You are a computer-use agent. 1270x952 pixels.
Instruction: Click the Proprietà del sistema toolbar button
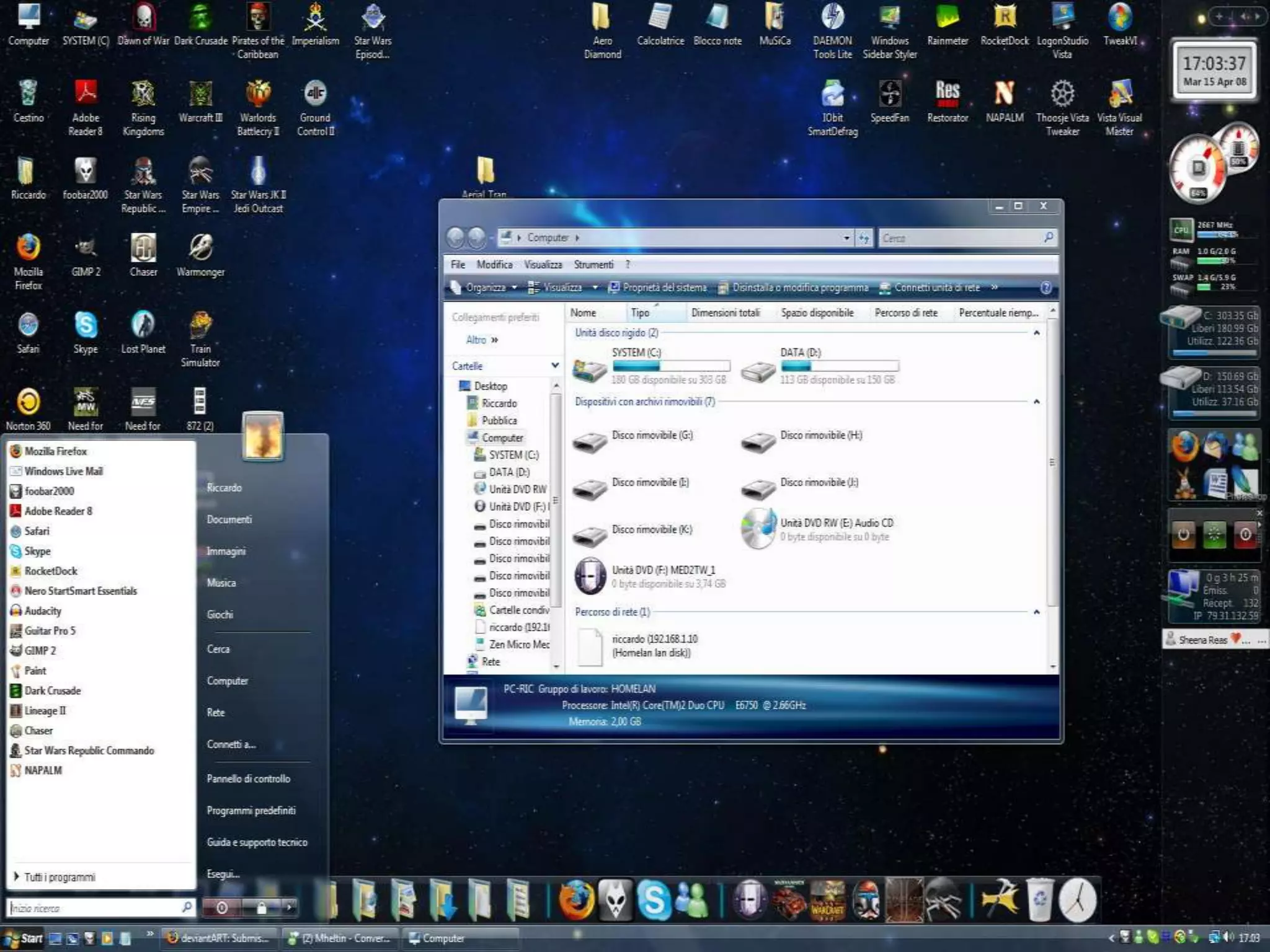658,288
